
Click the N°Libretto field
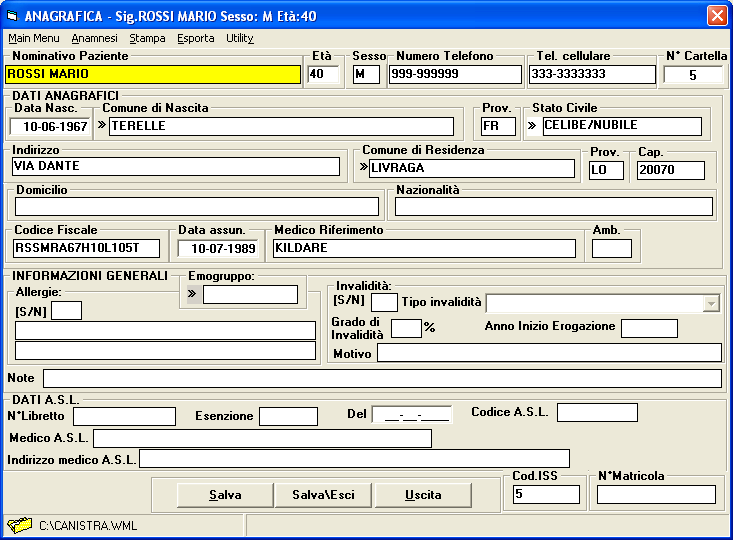(125, 416)
